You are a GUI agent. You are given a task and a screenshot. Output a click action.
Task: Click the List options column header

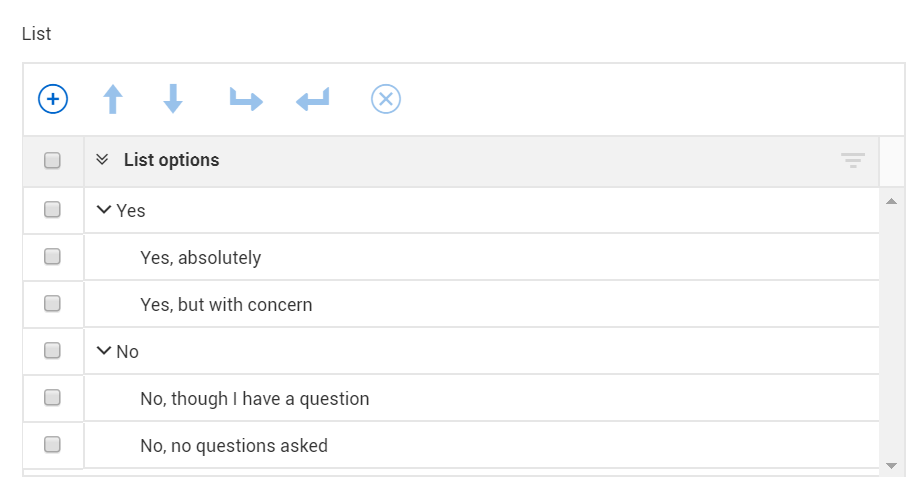coord(171,160)
